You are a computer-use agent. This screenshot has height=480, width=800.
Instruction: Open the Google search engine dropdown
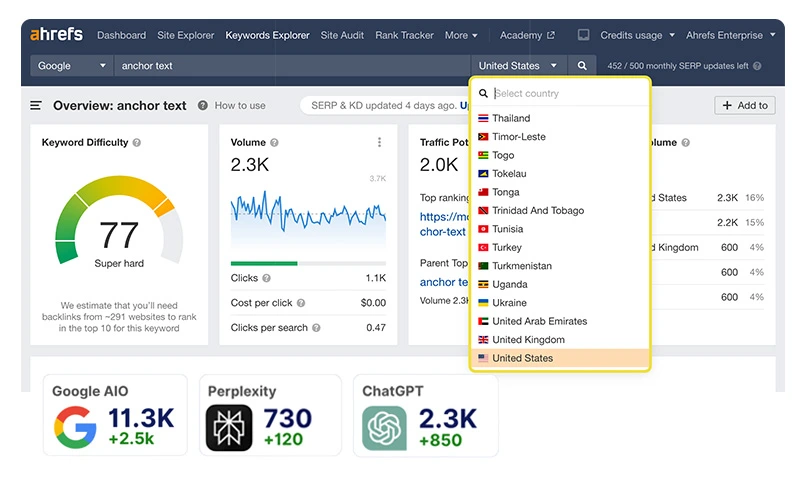click(x=72, y=66)
